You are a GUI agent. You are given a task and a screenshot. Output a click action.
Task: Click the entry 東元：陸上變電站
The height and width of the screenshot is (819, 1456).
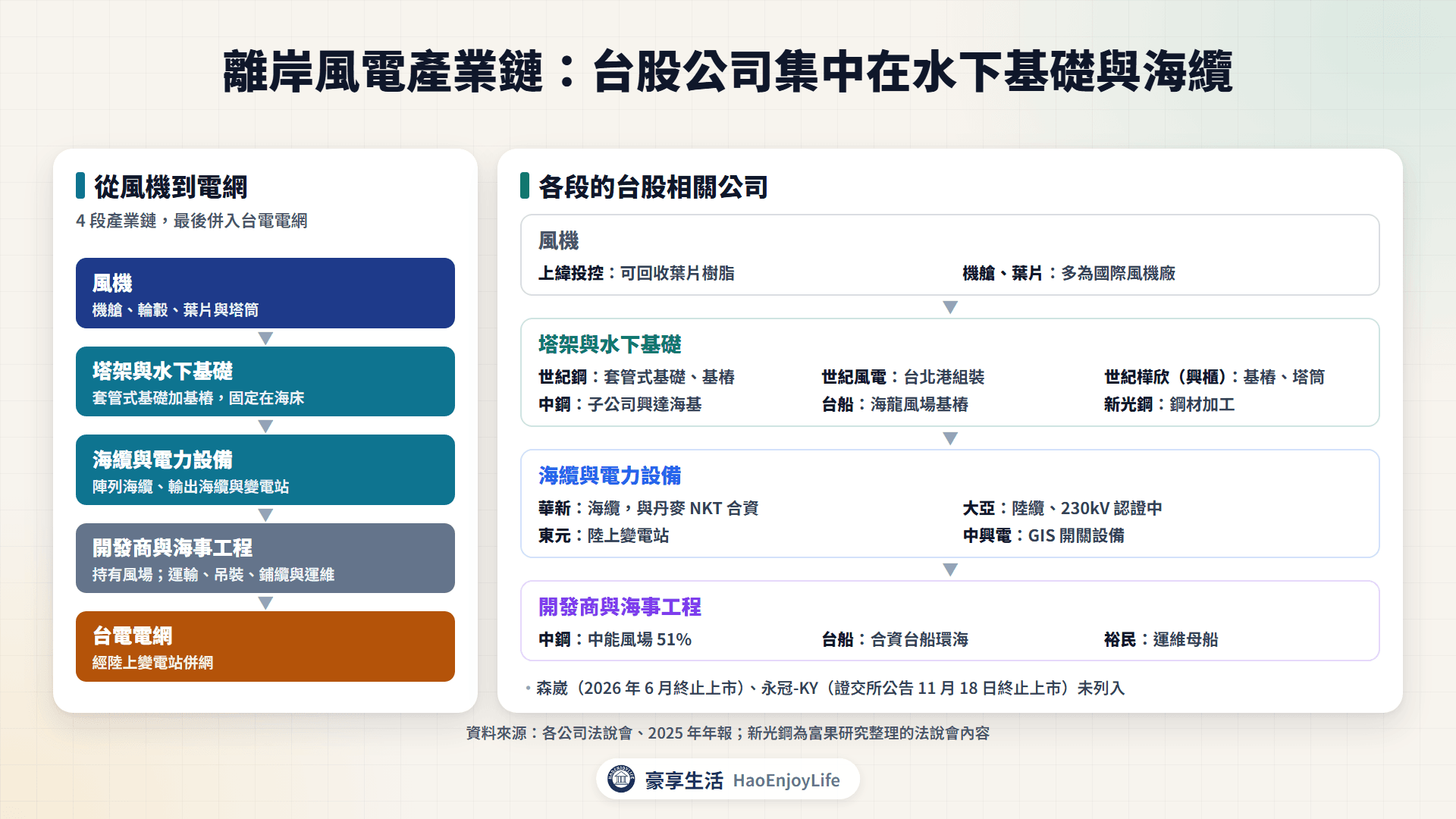[x=604, y=535]
